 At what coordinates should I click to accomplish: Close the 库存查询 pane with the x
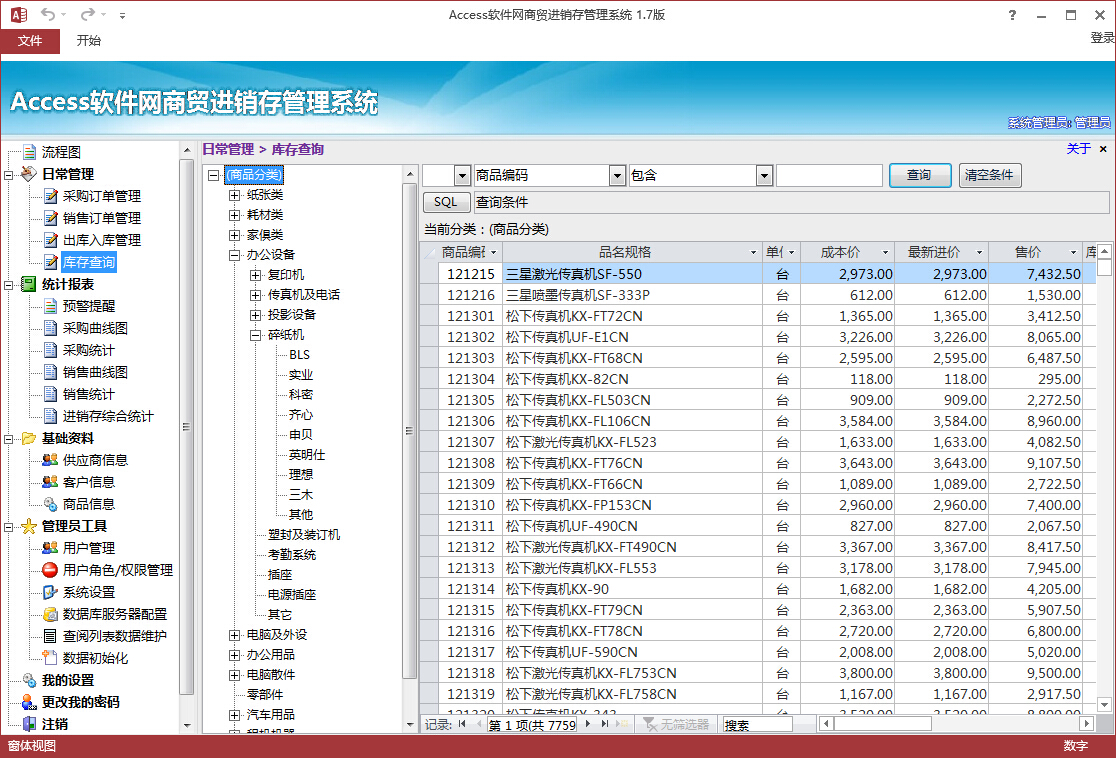(x=1103, y=149)
